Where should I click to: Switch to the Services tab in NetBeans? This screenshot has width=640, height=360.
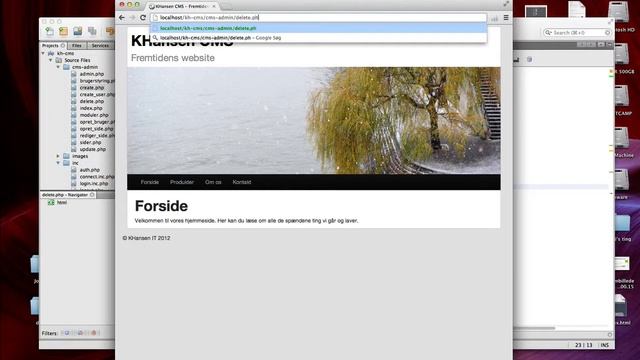point(100,46)
